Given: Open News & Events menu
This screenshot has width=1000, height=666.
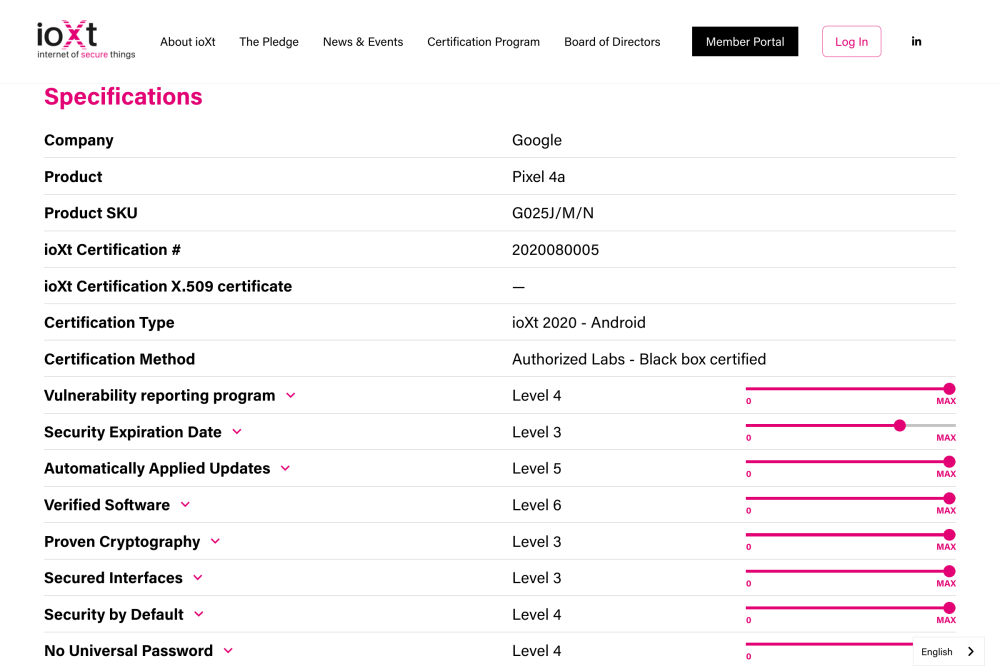Looking at the screenshot, I should [363, 42].
